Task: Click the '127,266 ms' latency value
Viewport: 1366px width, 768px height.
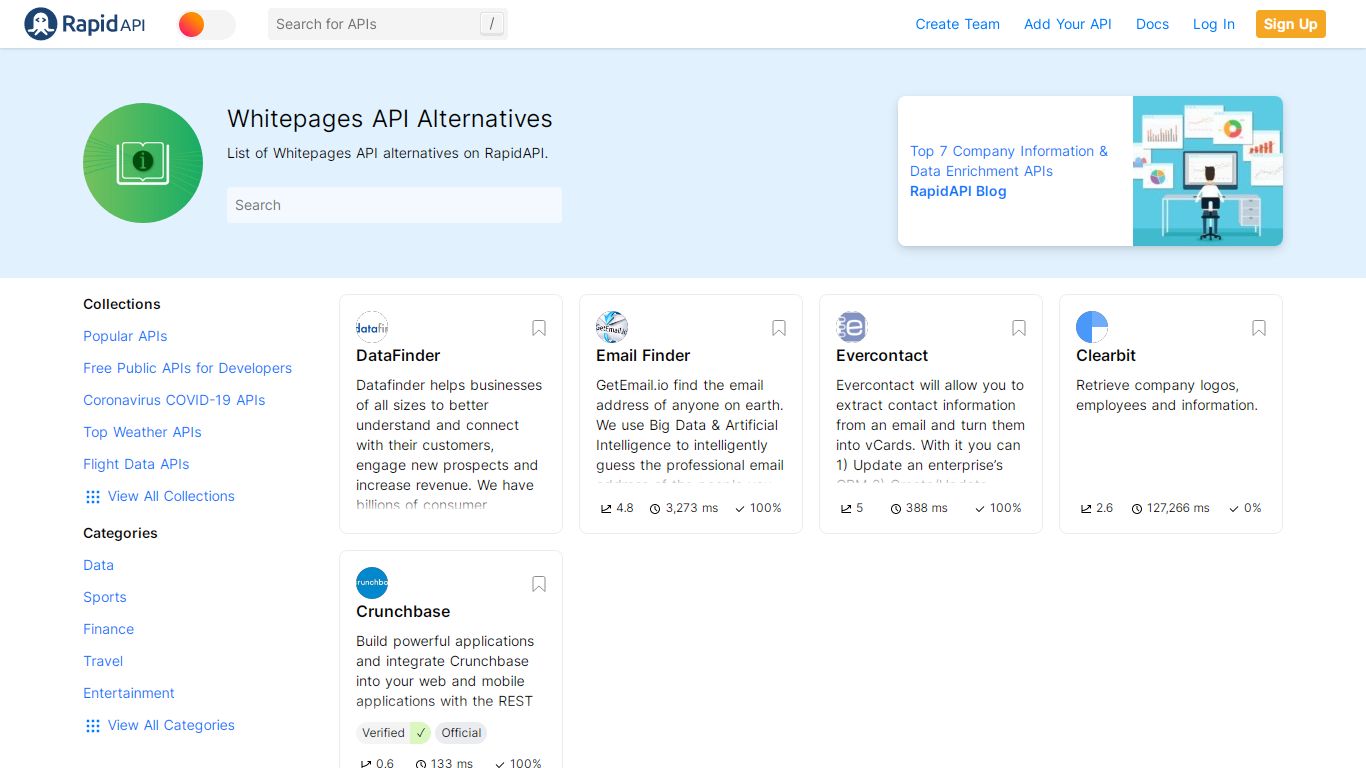Action: [x=1178, y=508]
